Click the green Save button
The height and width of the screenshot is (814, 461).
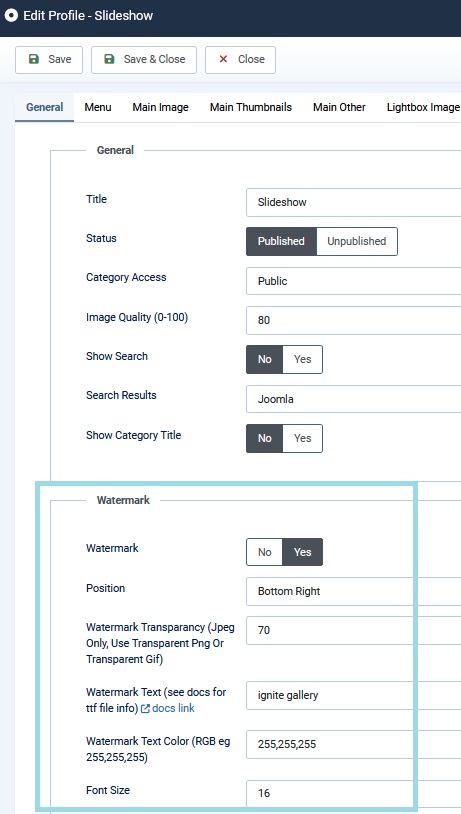coord(49,60)
